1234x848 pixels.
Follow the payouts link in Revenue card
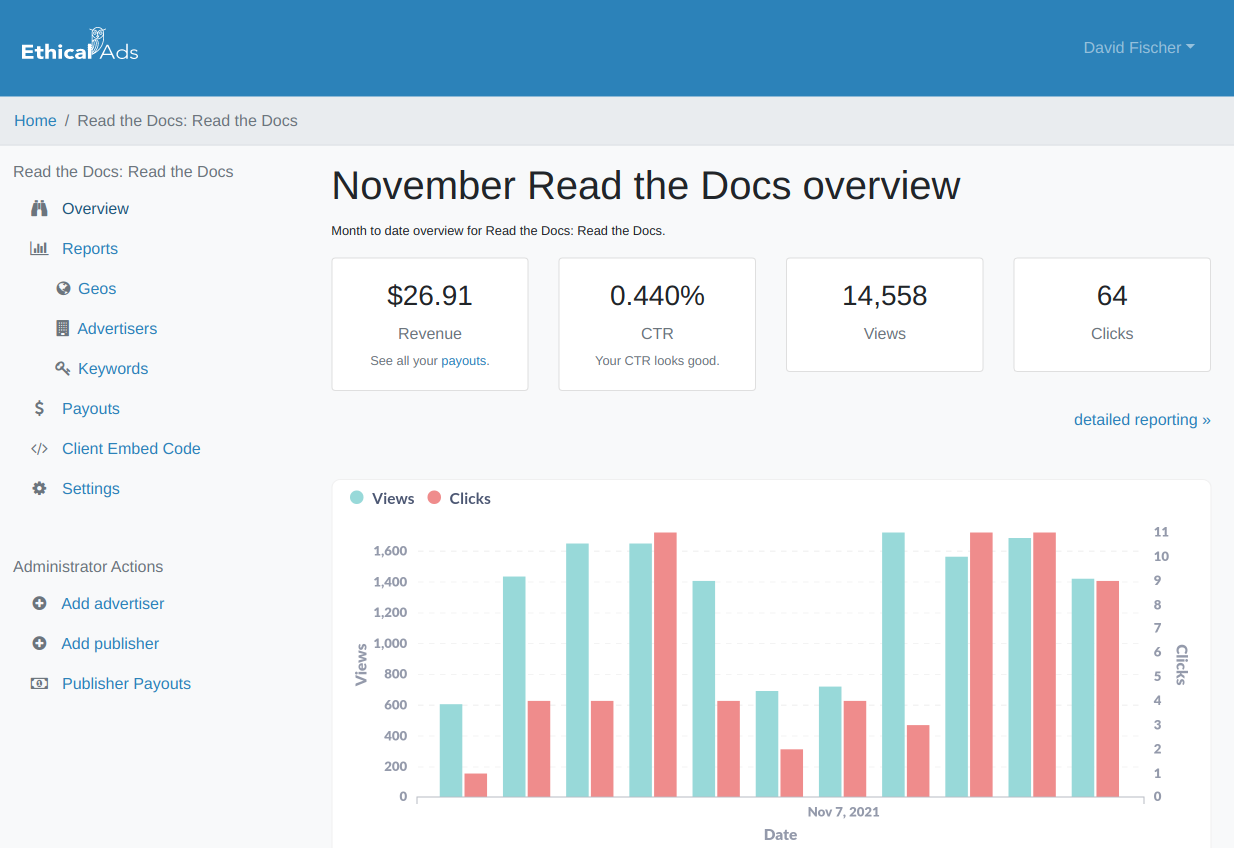pos(463,361)
